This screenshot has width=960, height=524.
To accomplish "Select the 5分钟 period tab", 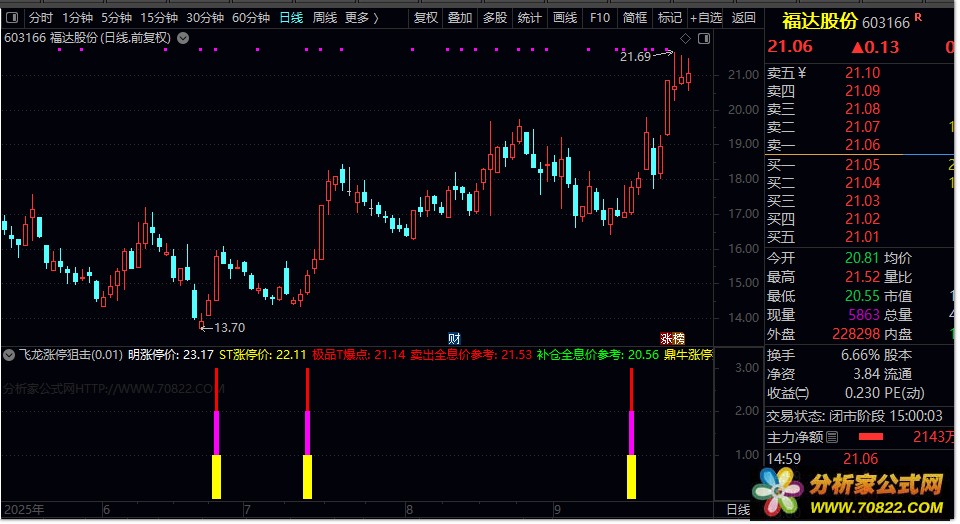I will [x=116, y=18].
